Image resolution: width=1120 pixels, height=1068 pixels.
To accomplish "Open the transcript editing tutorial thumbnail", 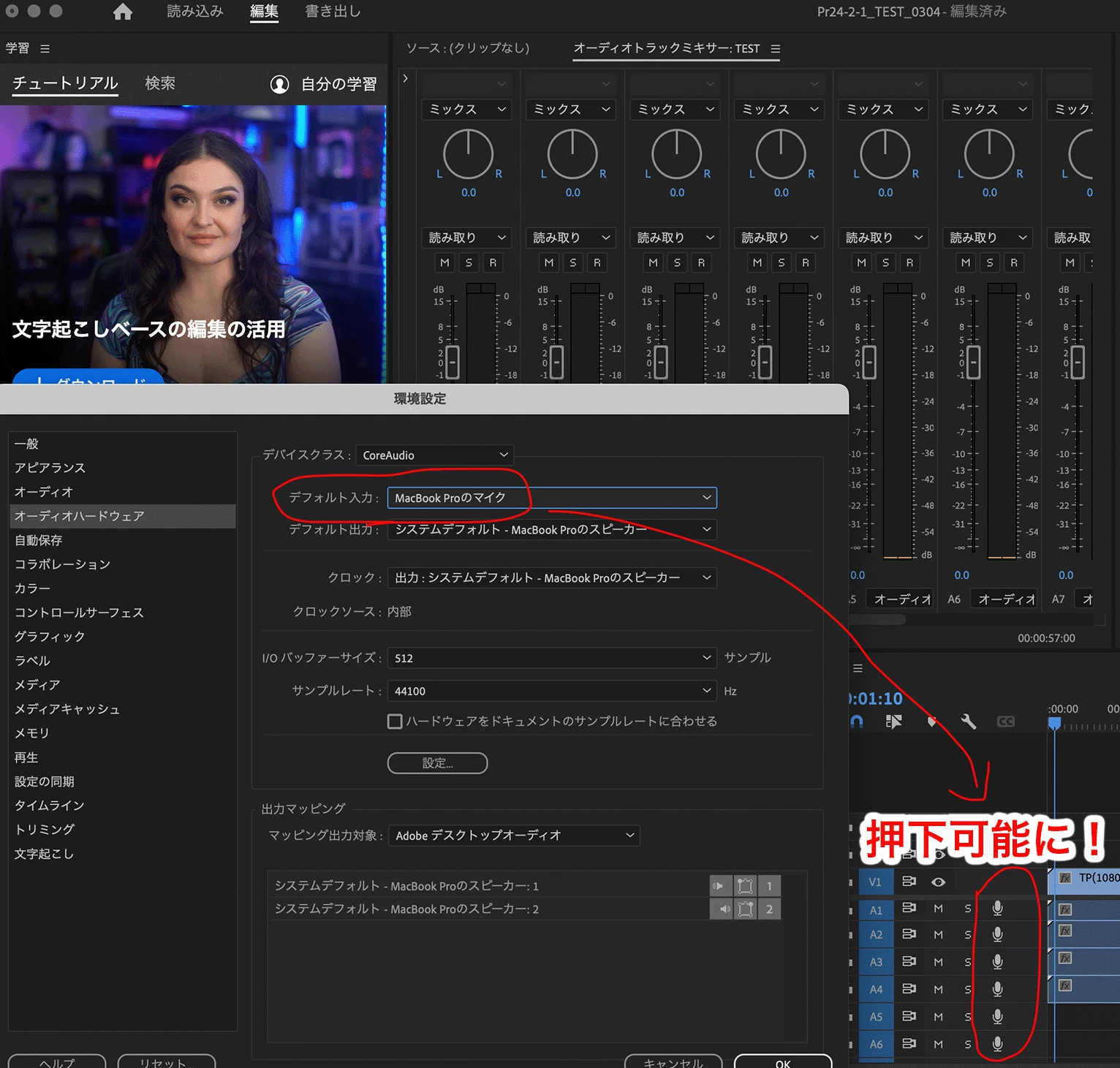I will pos(193,244).
